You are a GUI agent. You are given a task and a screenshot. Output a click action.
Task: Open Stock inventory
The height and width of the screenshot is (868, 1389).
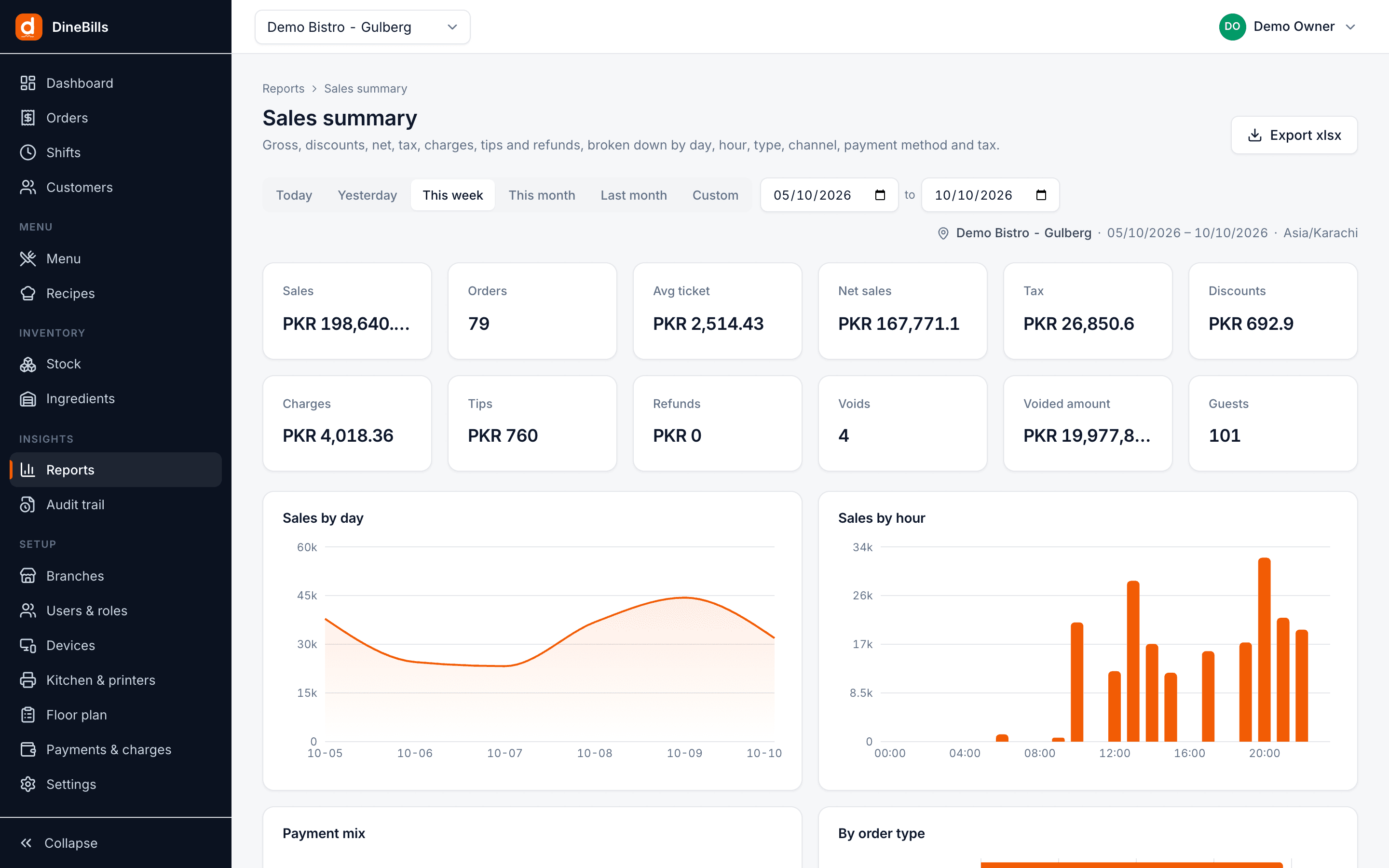tap(115, 364)
